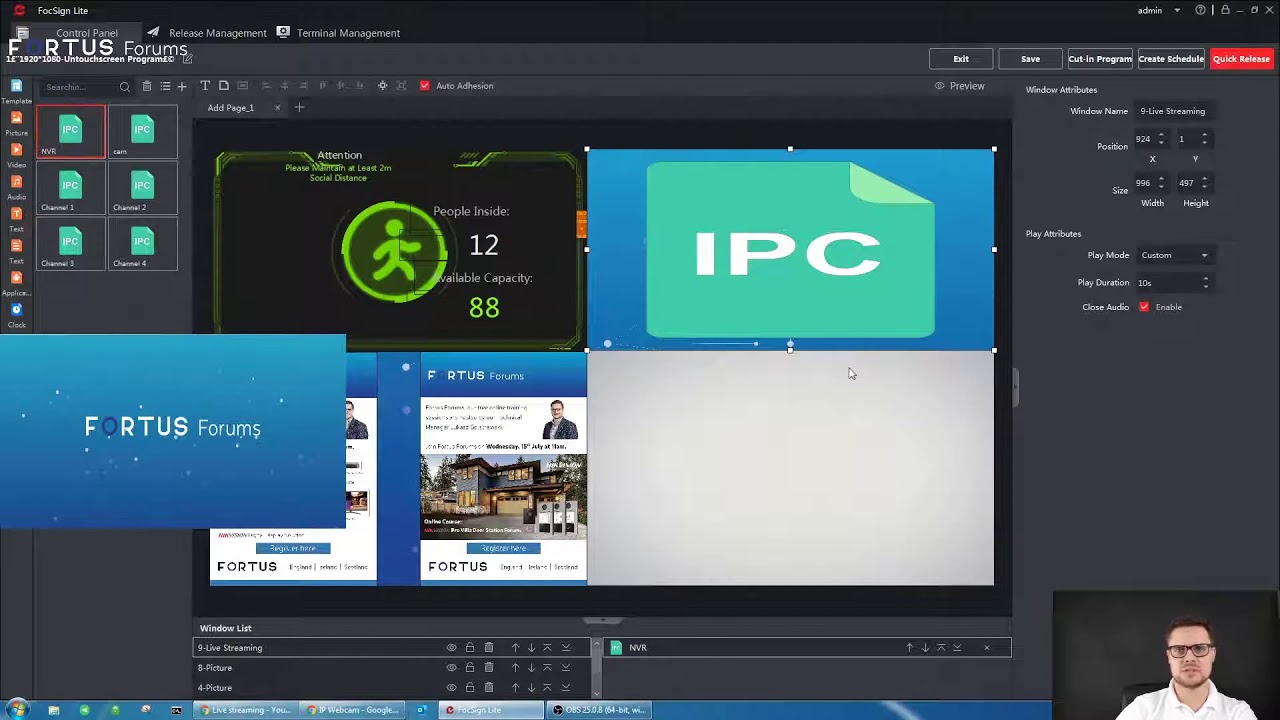Close the Add Page_1 tab

278,108
